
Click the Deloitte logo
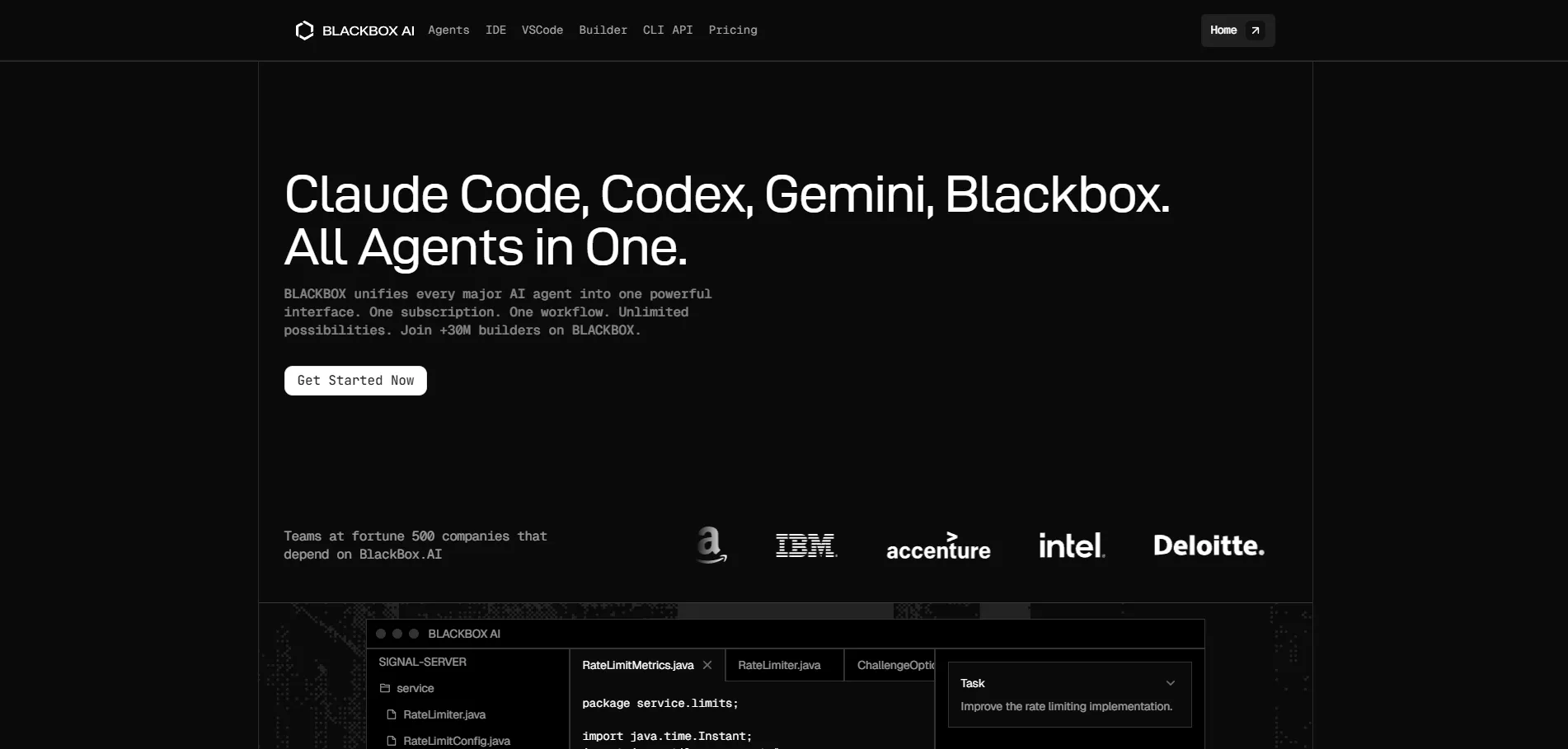click(x=1208, y=545)
